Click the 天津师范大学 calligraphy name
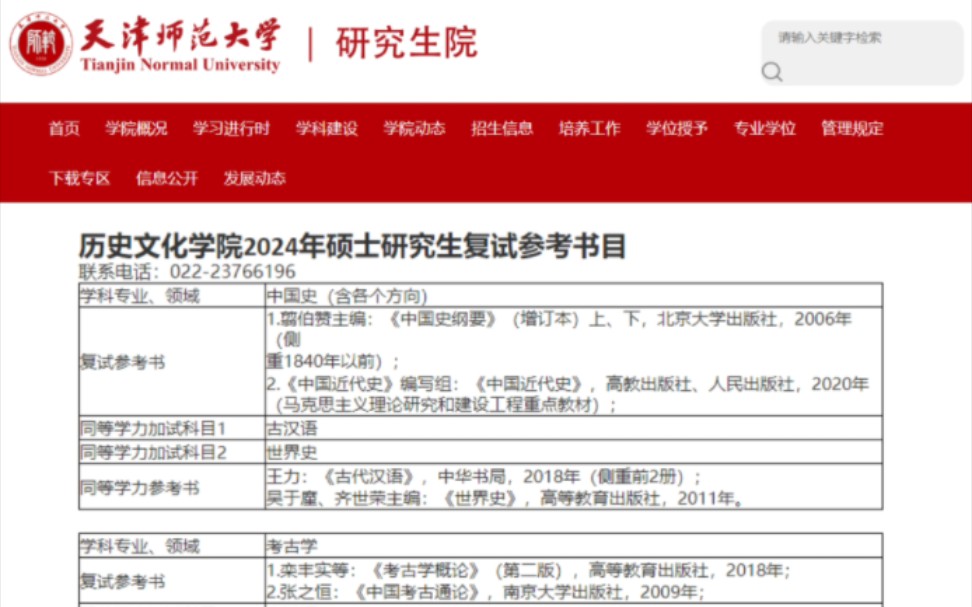Screen dimensions: 972x607 coord(180,36)
